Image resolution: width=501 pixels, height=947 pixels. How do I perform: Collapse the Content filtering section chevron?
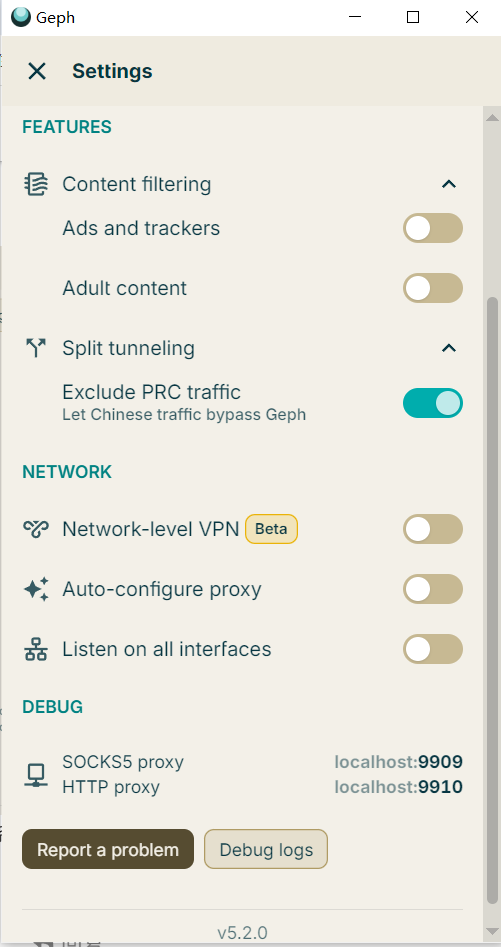point(448,184)
